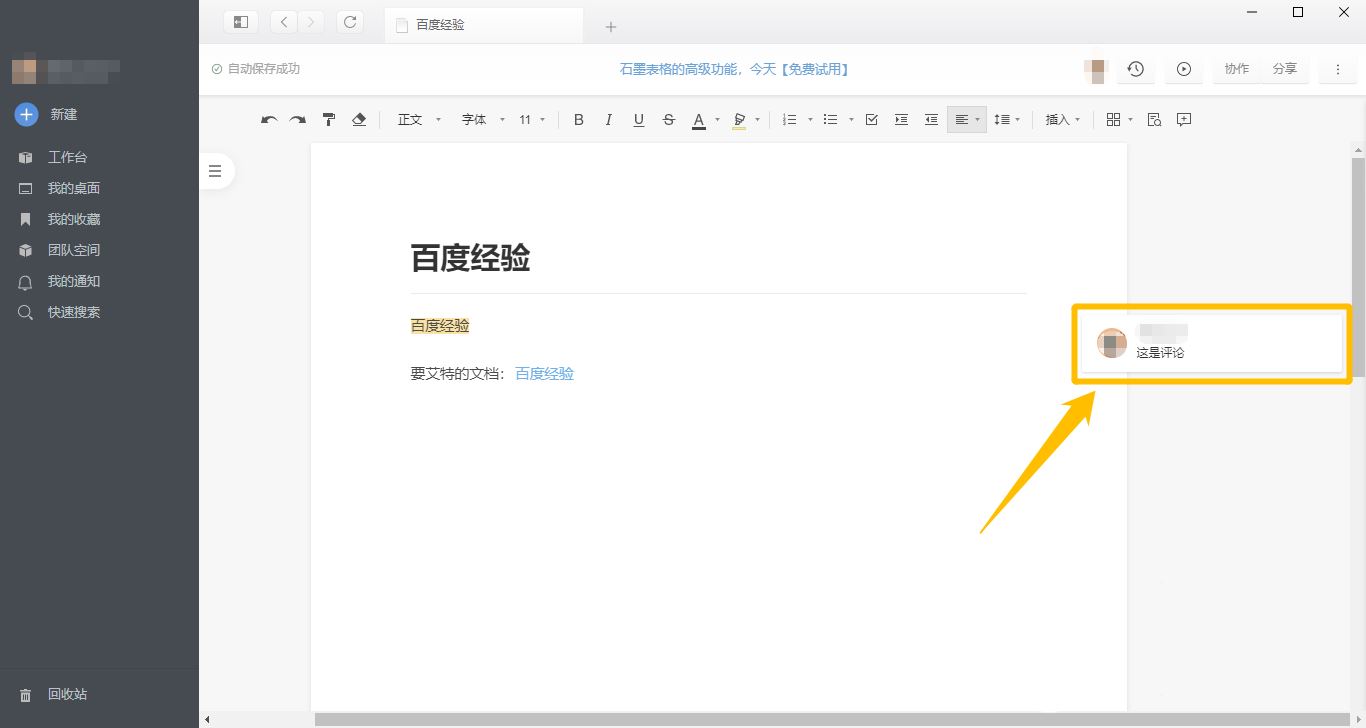Toggle bold formatting
The height and width of the screenshot is (728, 1366).
[x=578, y=120]
